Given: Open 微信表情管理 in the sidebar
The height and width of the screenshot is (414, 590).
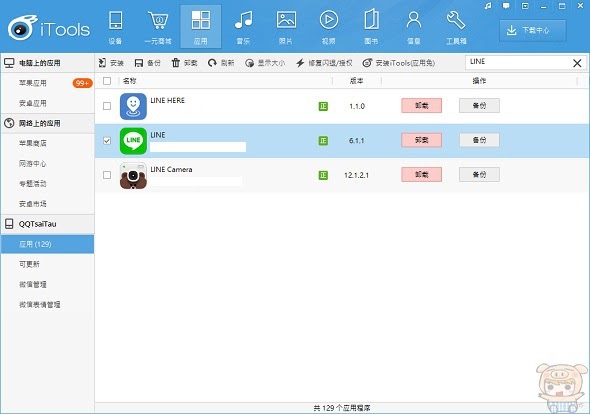Looking at the screenshot, I should pyautogui.click(x=40, y=304).
